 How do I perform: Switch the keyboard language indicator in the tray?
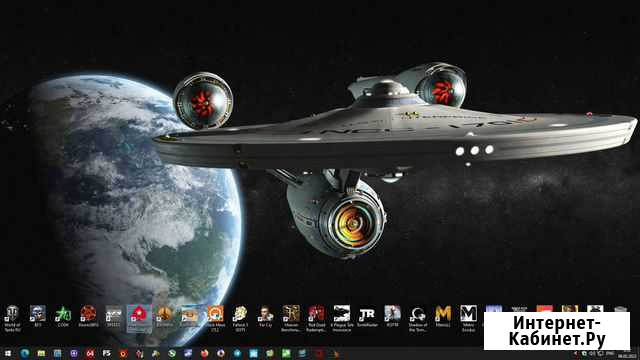[610, 353]
